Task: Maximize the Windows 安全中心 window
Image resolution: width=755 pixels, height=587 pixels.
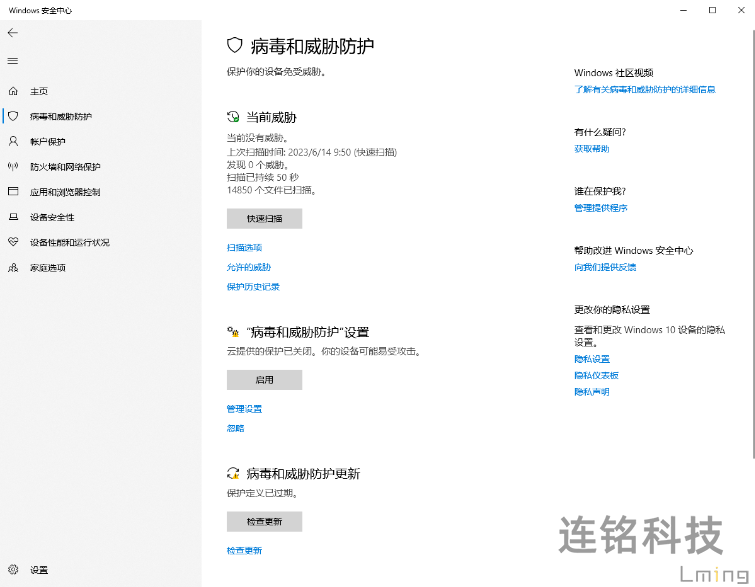Action: (713, 10)
